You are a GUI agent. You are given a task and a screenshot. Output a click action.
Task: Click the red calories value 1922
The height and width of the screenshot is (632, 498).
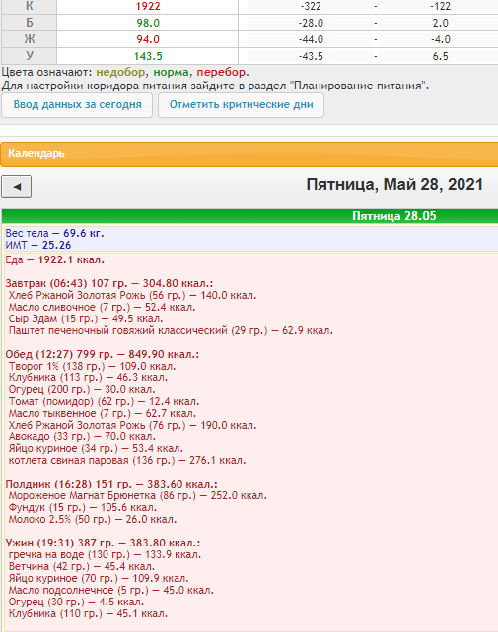[x=148, y=6]
